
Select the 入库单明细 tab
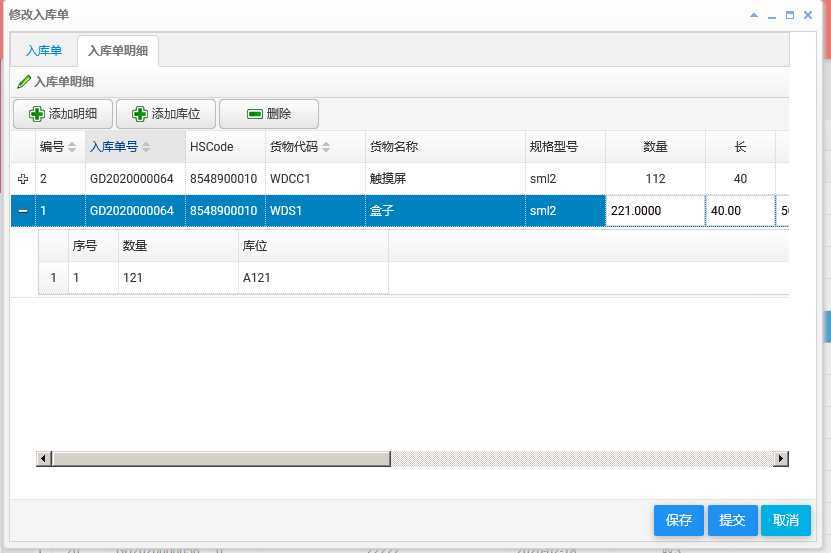(x=118, y=51)
